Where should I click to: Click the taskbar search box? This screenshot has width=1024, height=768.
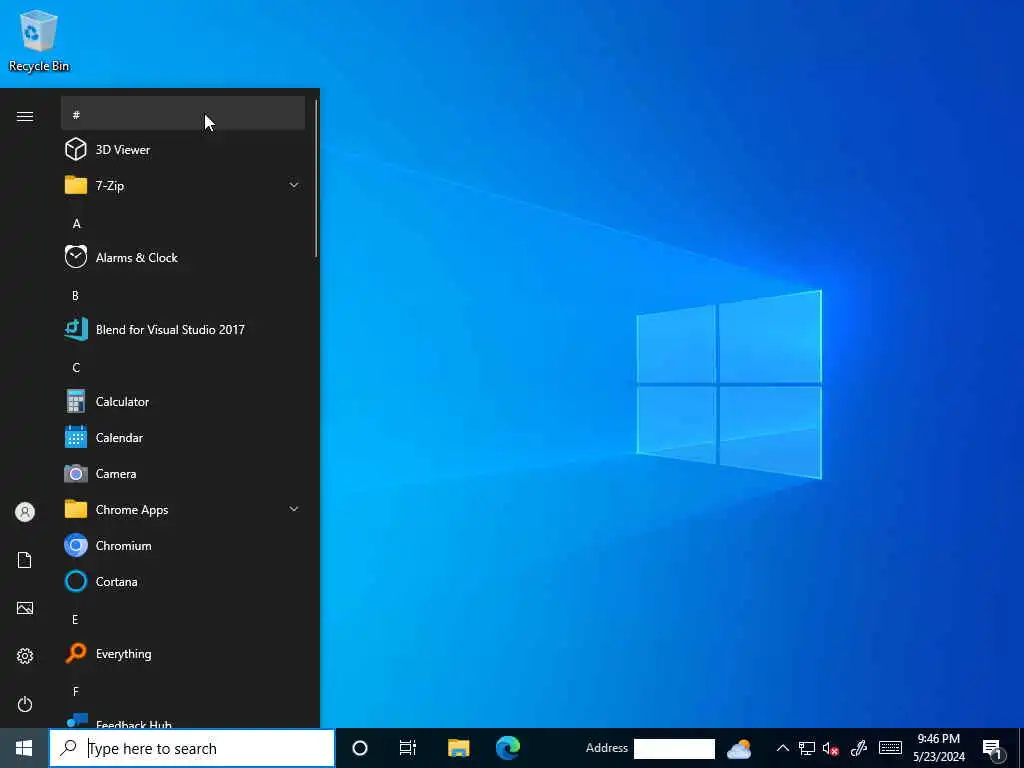(192, 748)
